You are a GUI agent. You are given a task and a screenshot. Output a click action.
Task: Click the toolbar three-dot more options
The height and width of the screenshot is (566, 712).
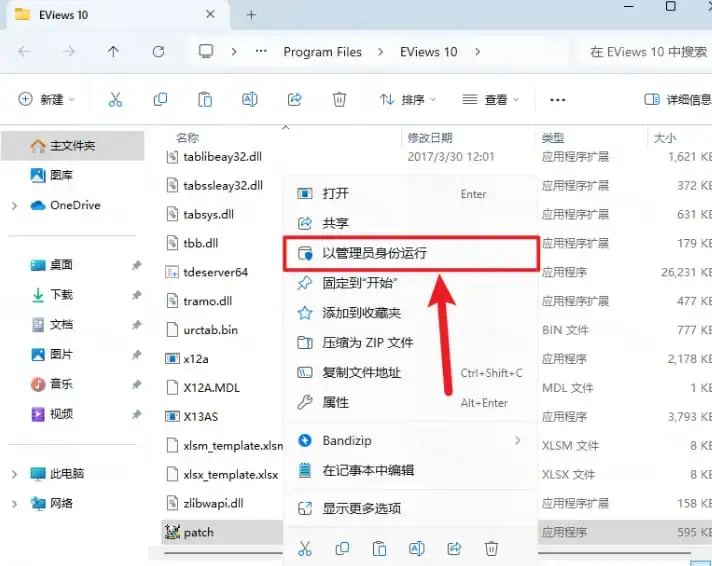[557, 99]
